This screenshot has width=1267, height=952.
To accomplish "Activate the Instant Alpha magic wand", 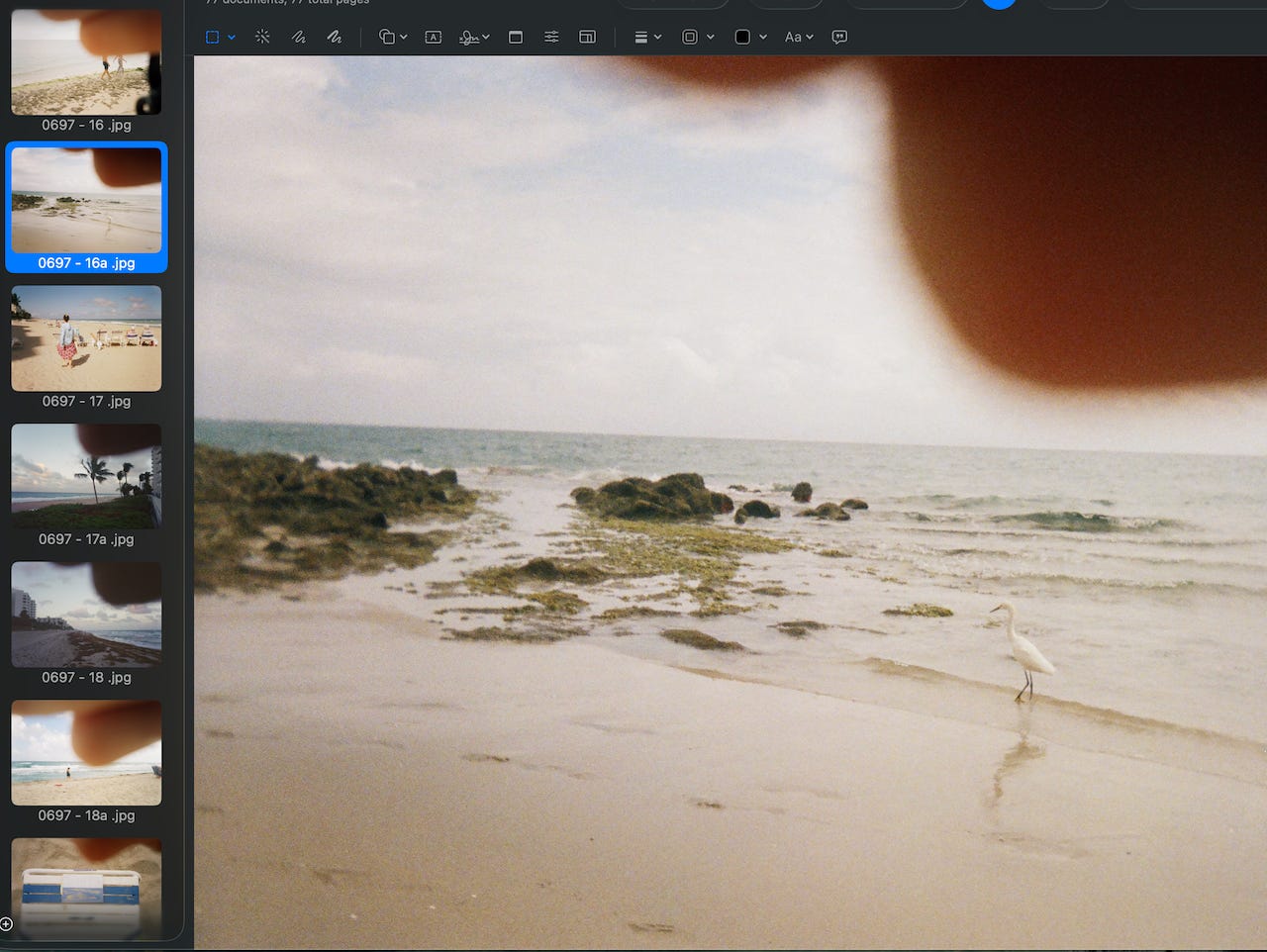I will pyautogui.click(x=262, y=37).
